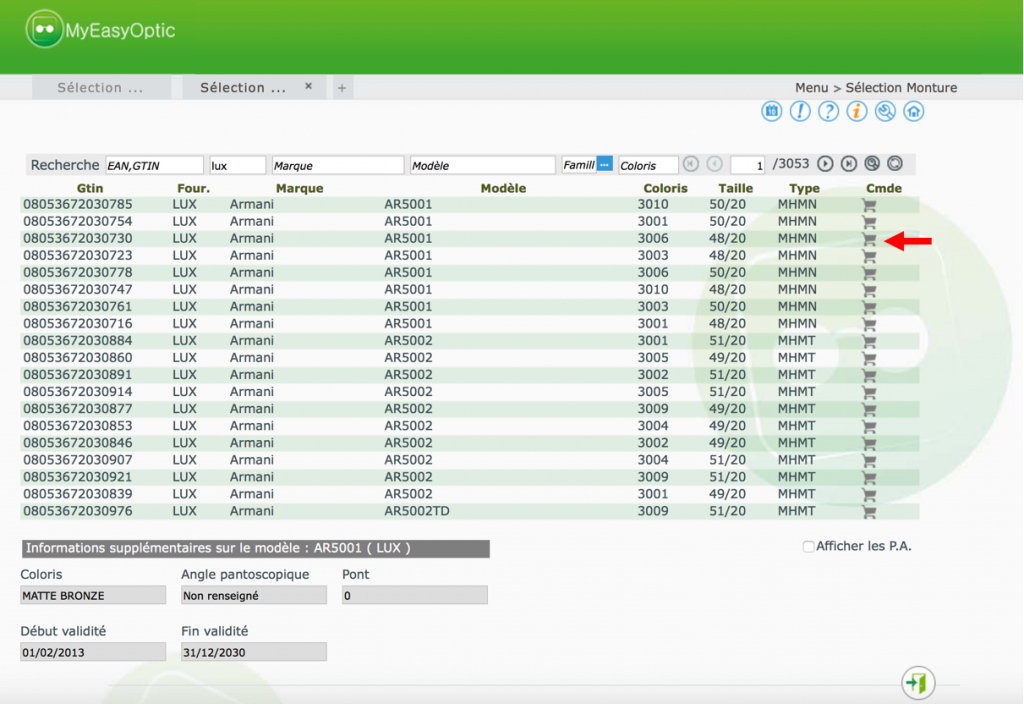Viewport: 1024px width, 704px height.
Task: Focus the Marque search field
Action: tap(338, 165)
